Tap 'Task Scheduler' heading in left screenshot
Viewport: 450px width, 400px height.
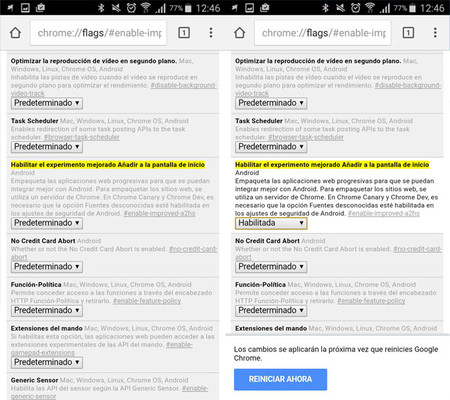(34, 121)
